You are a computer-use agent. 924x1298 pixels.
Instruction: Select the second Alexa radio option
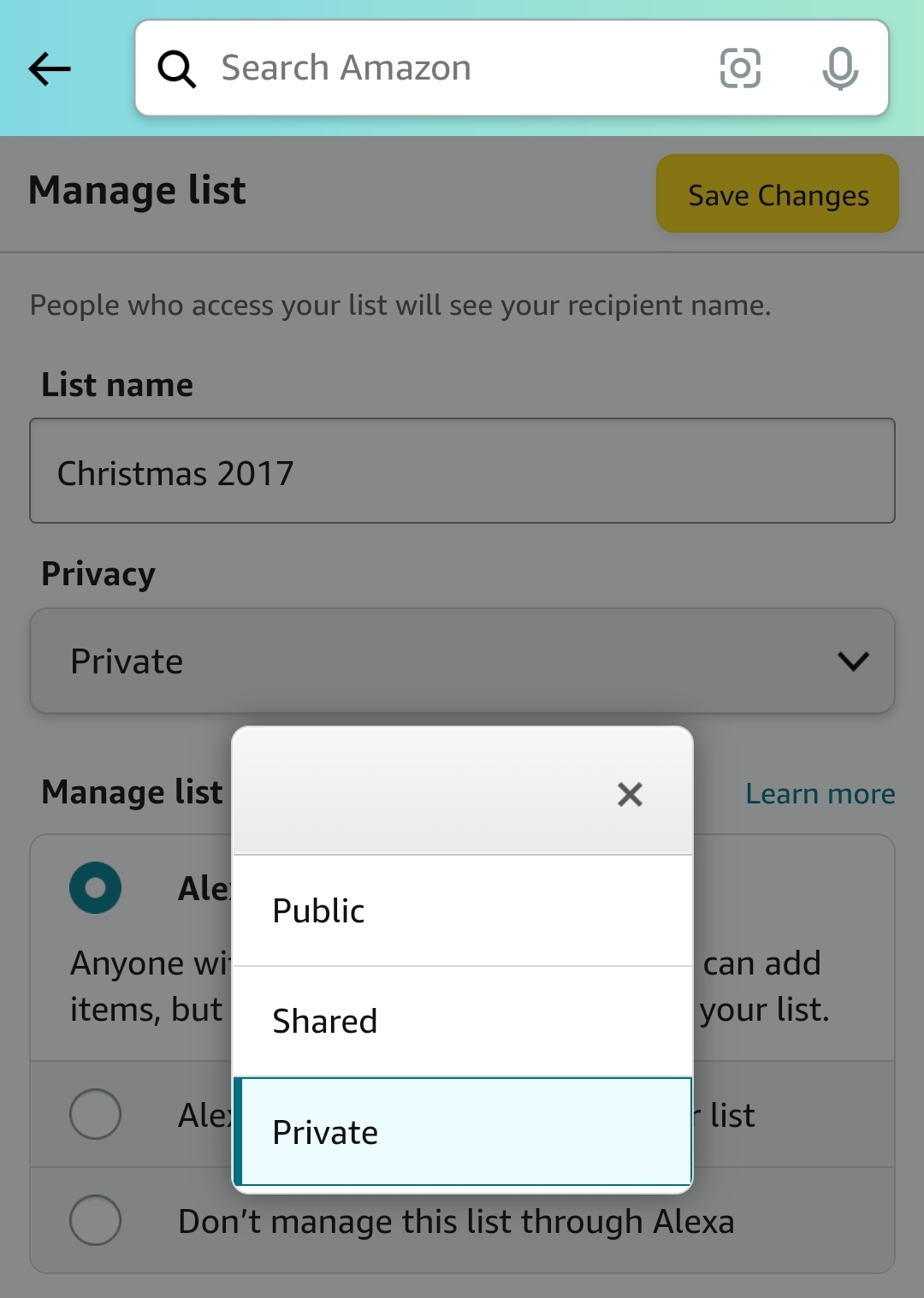(95, 1114)
